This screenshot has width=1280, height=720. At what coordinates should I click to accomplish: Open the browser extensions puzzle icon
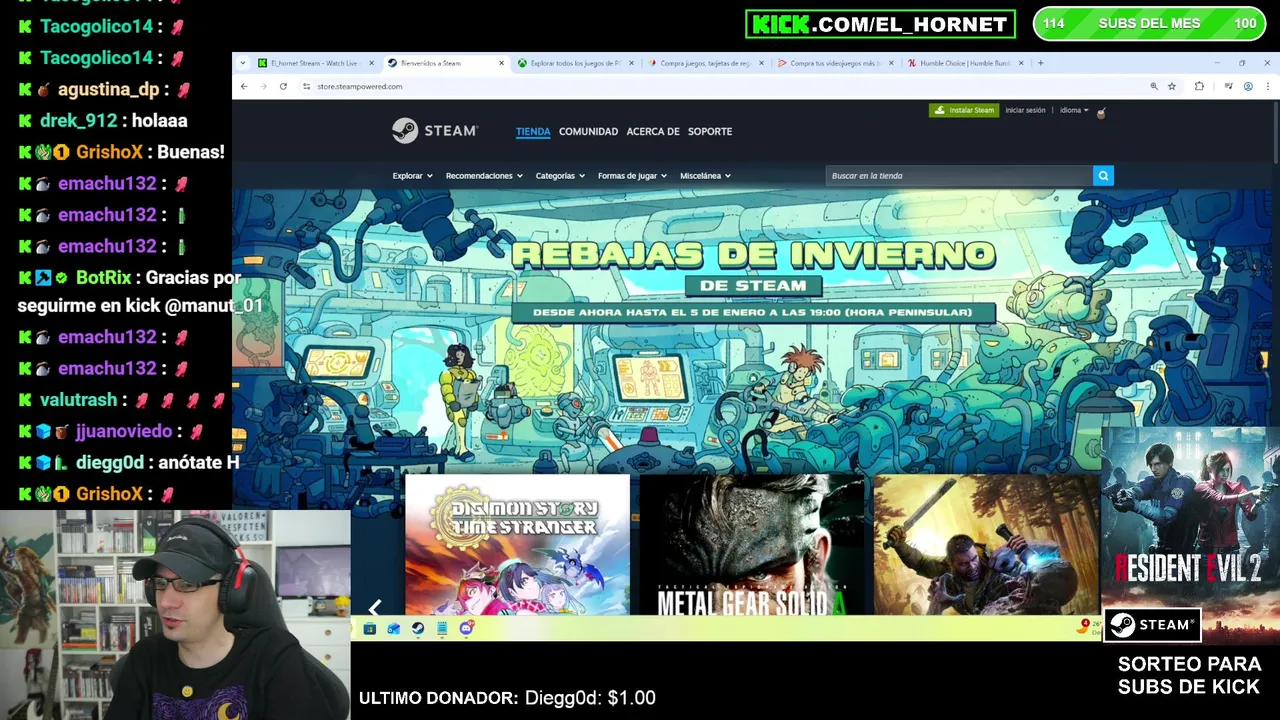pos(1199,87)
